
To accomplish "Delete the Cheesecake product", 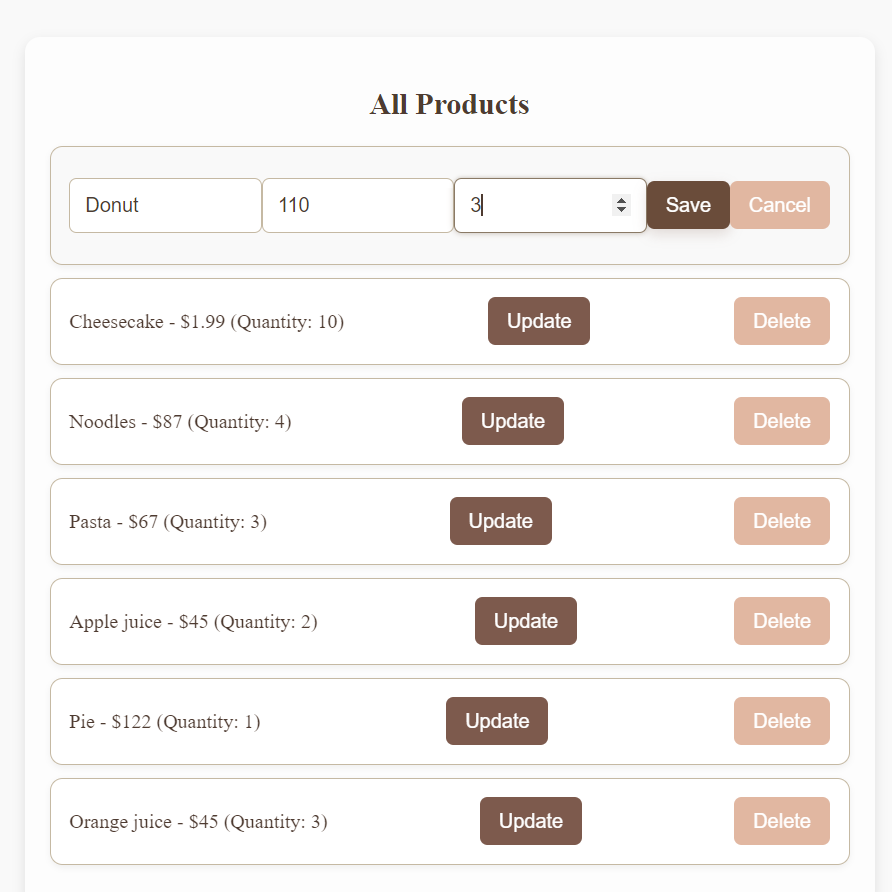I will (x=781, y=321).
